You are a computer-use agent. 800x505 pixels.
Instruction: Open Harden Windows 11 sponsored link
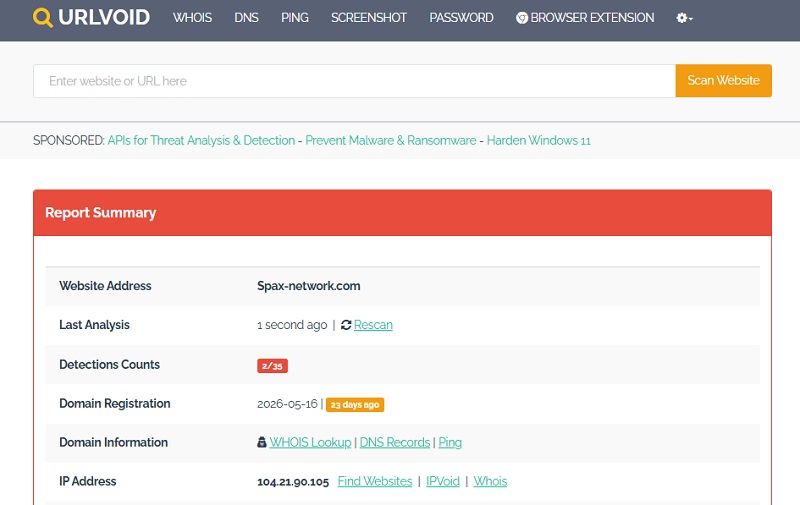tap(539, 140)
